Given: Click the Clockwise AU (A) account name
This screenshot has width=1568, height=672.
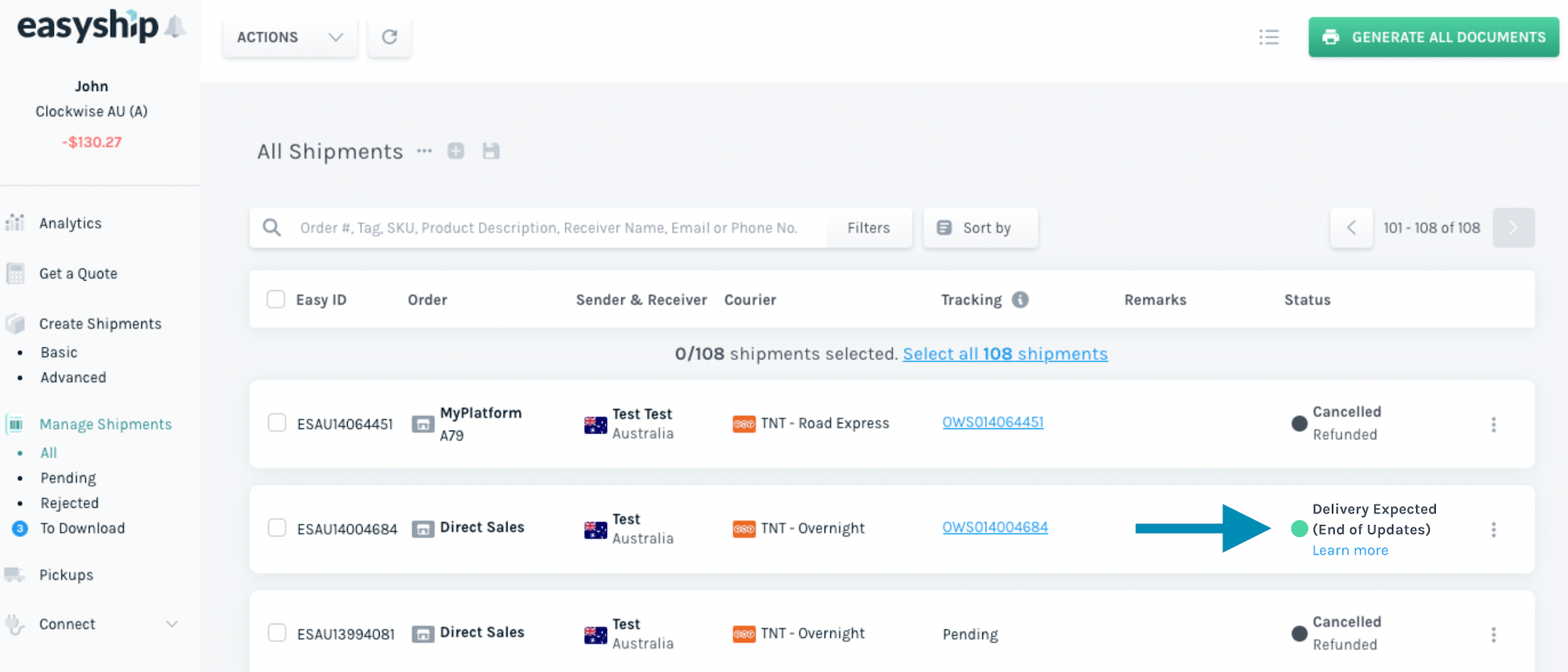Looking at the screenshot, I should click(92, 112).
